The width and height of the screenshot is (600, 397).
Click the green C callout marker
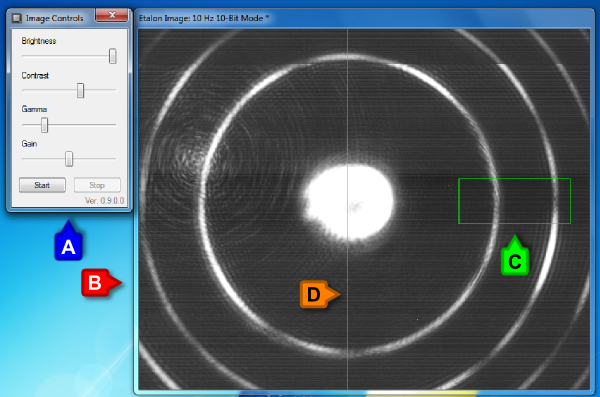point(515,256)
